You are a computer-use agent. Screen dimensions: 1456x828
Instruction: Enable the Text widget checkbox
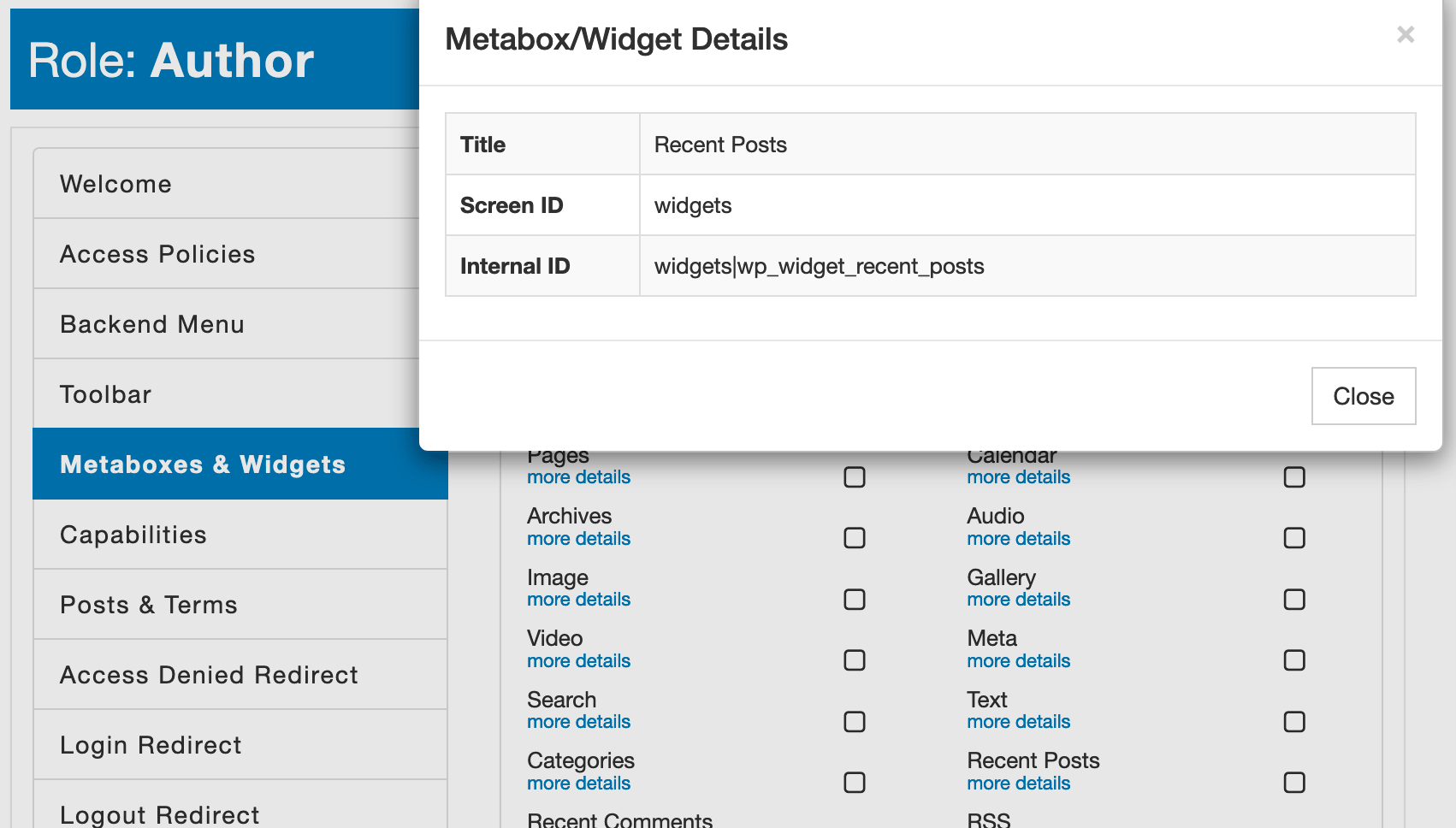1294,722
